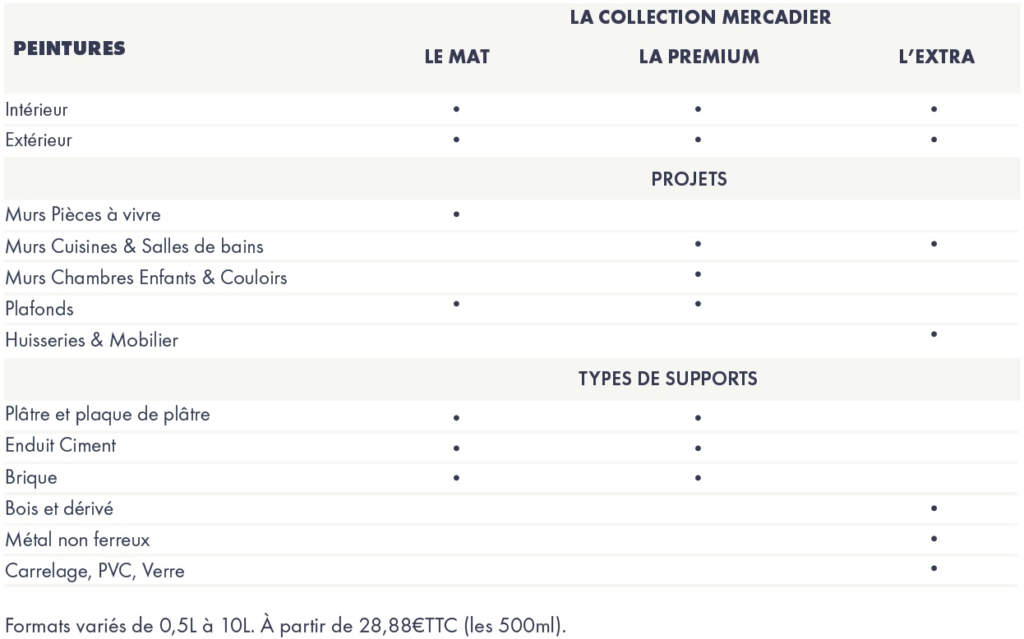Image resolution: width=1024 pixels, height=639 pixels.
Task: Click the PEINTURES header
Action: (x=69, y=48)
